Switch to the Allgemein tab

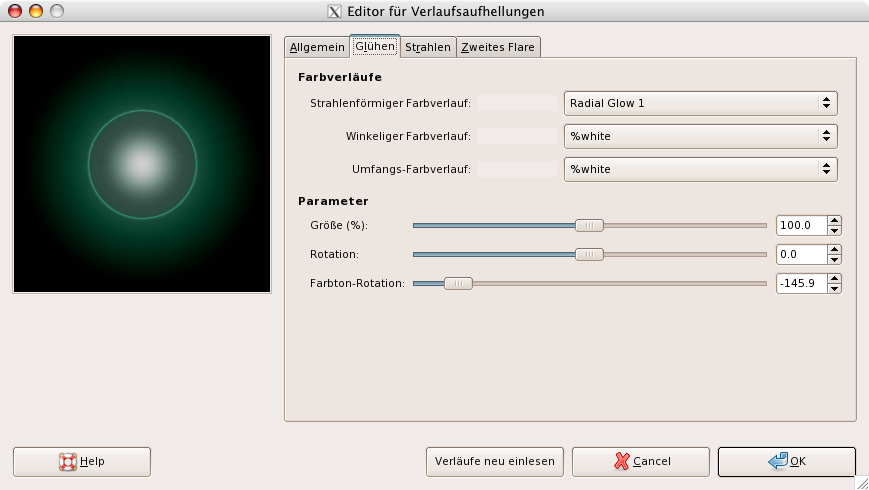[x=316, y=47]
